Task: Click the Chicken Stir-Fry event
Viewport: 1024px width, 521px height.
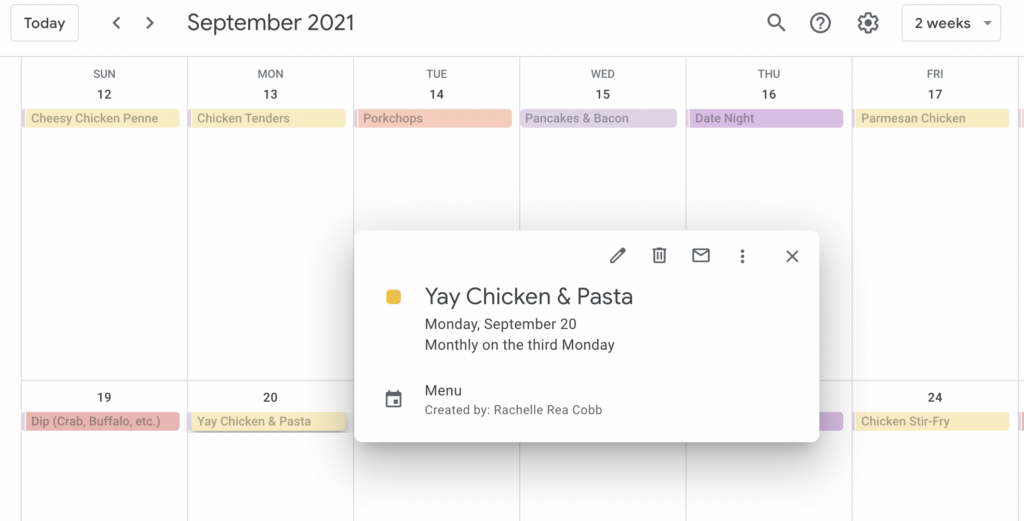Action: pyautogui.click(x=931, y=422)
